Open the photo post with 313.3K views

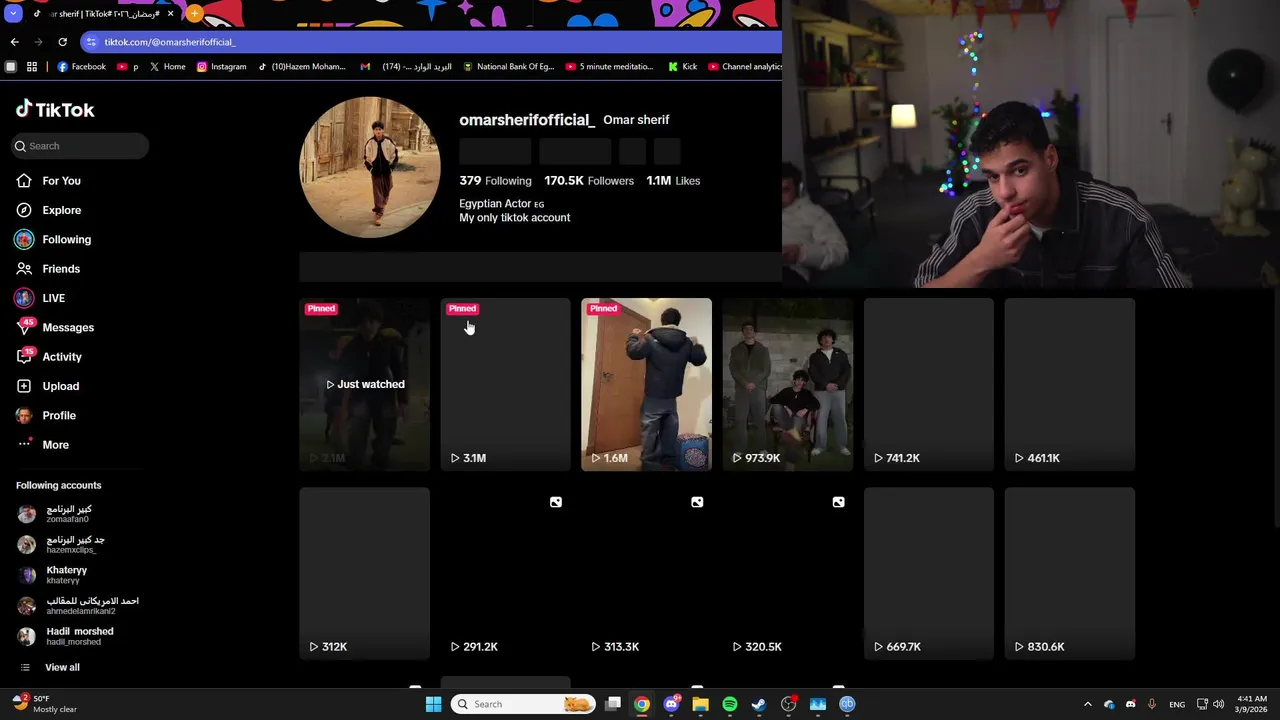[x=646, y=573]
